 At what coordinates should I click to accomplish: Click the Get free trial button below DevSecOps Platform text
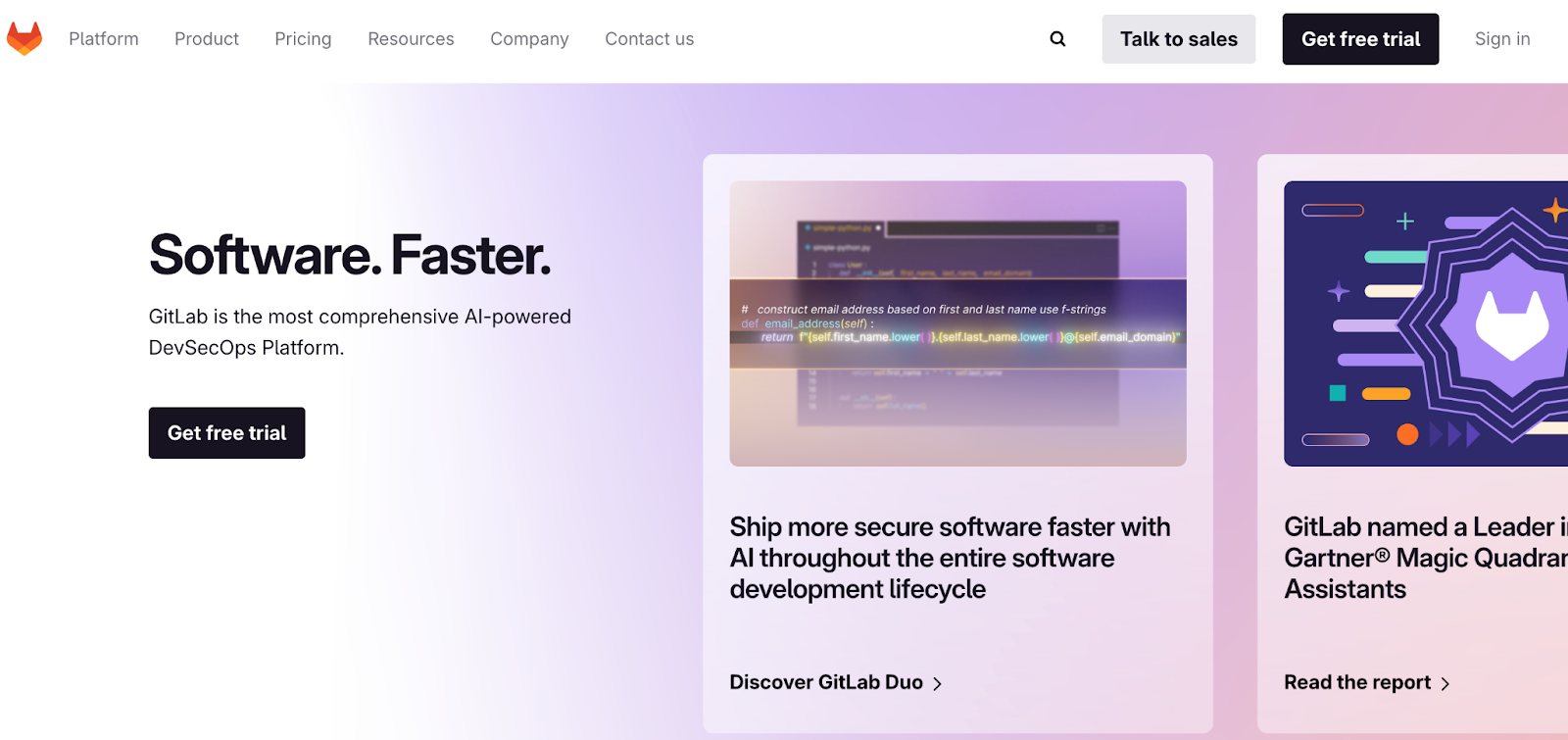point(227,433)
